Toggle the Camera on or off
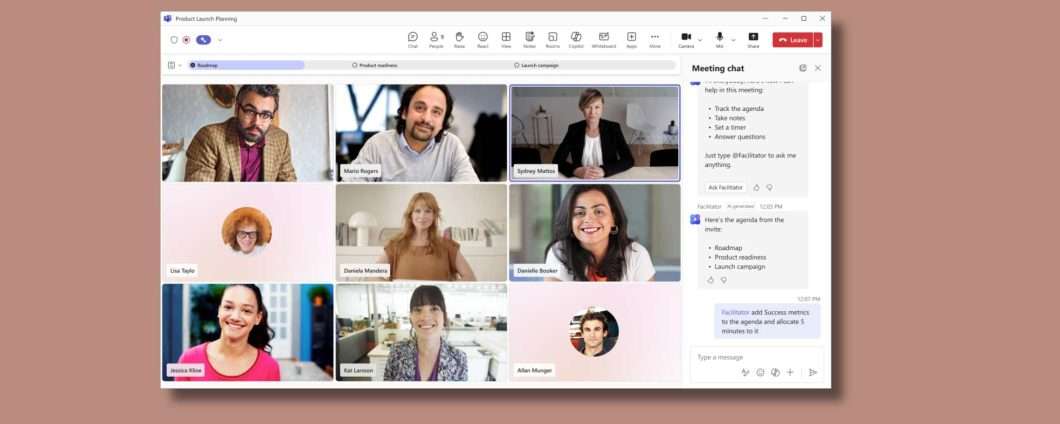 coord(685,39)
